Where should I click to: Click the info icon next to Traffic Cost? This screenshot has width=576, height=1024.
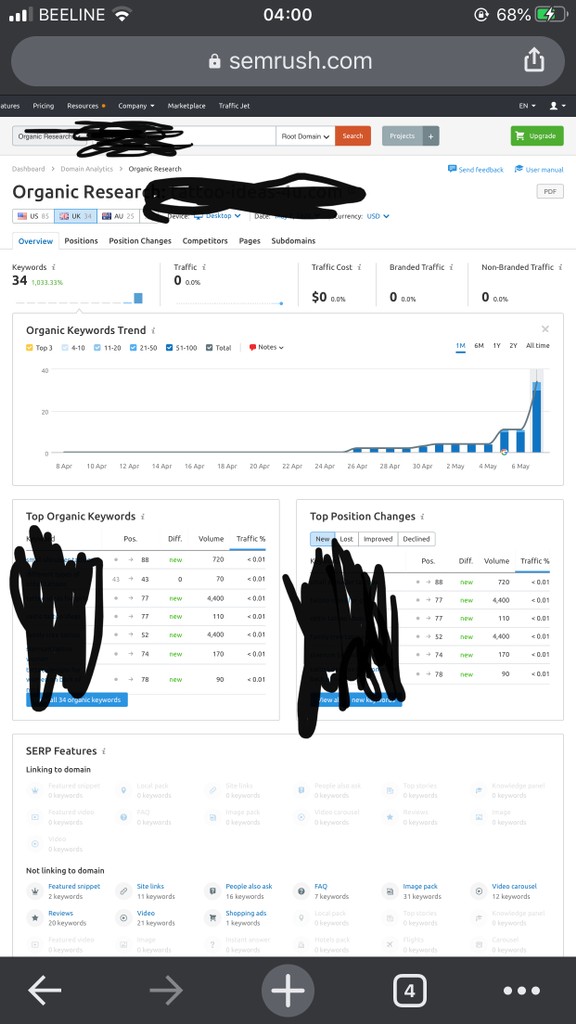click(x=359, y=267)
